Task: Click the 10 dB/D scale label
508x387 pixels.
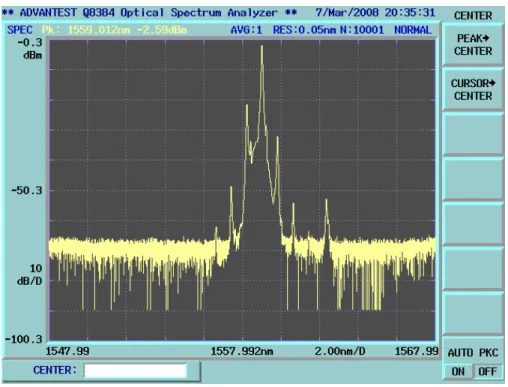Action: [30, 275]
